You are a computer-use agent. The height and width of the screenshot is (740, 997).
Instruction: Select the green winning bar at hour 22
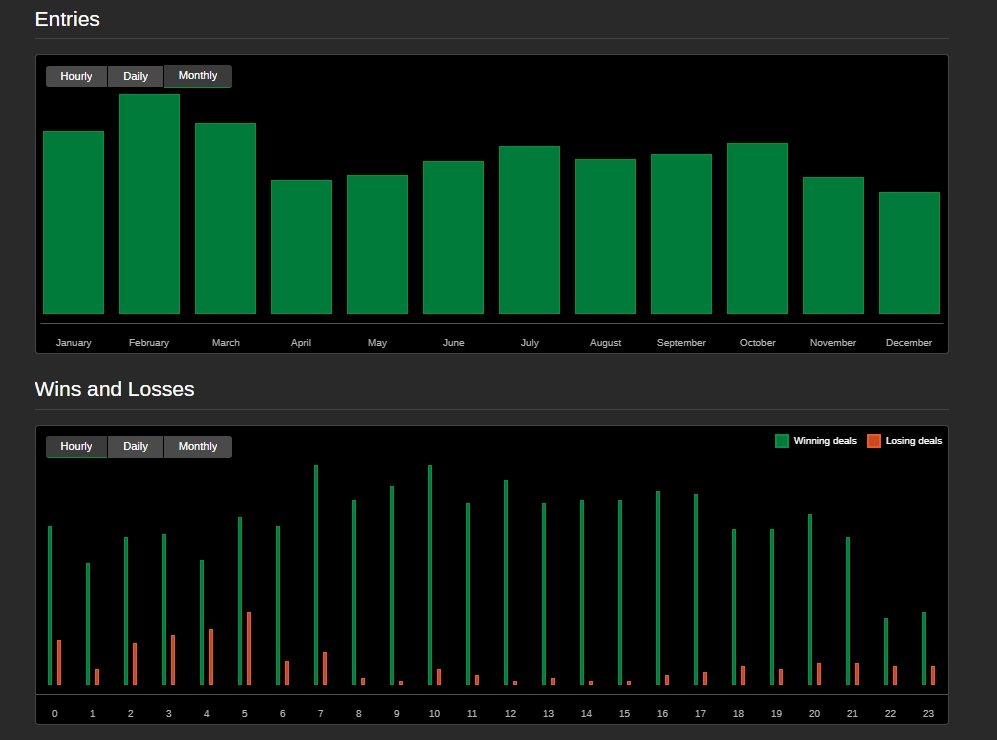pos(886,651)
